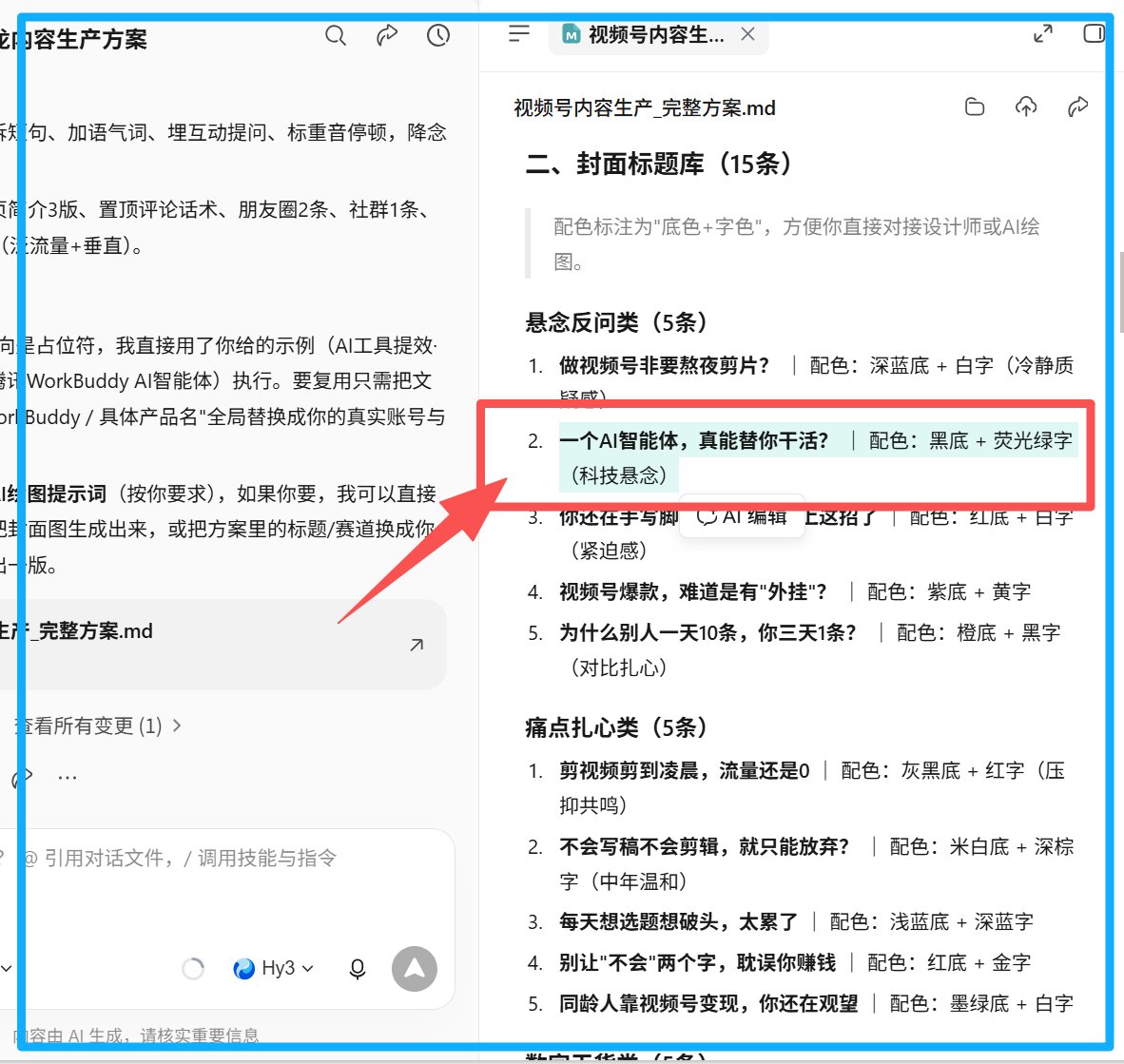Click color note 配色：浅蓝底 + 深蓝字
1124x1064 pixels.
[x=931, y=922]
